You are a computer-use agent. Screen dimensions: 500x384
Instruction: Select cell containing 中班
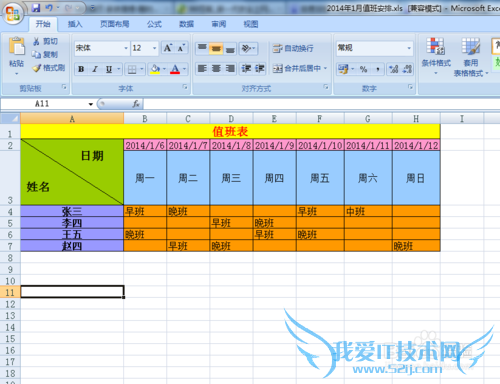(368, 211)
